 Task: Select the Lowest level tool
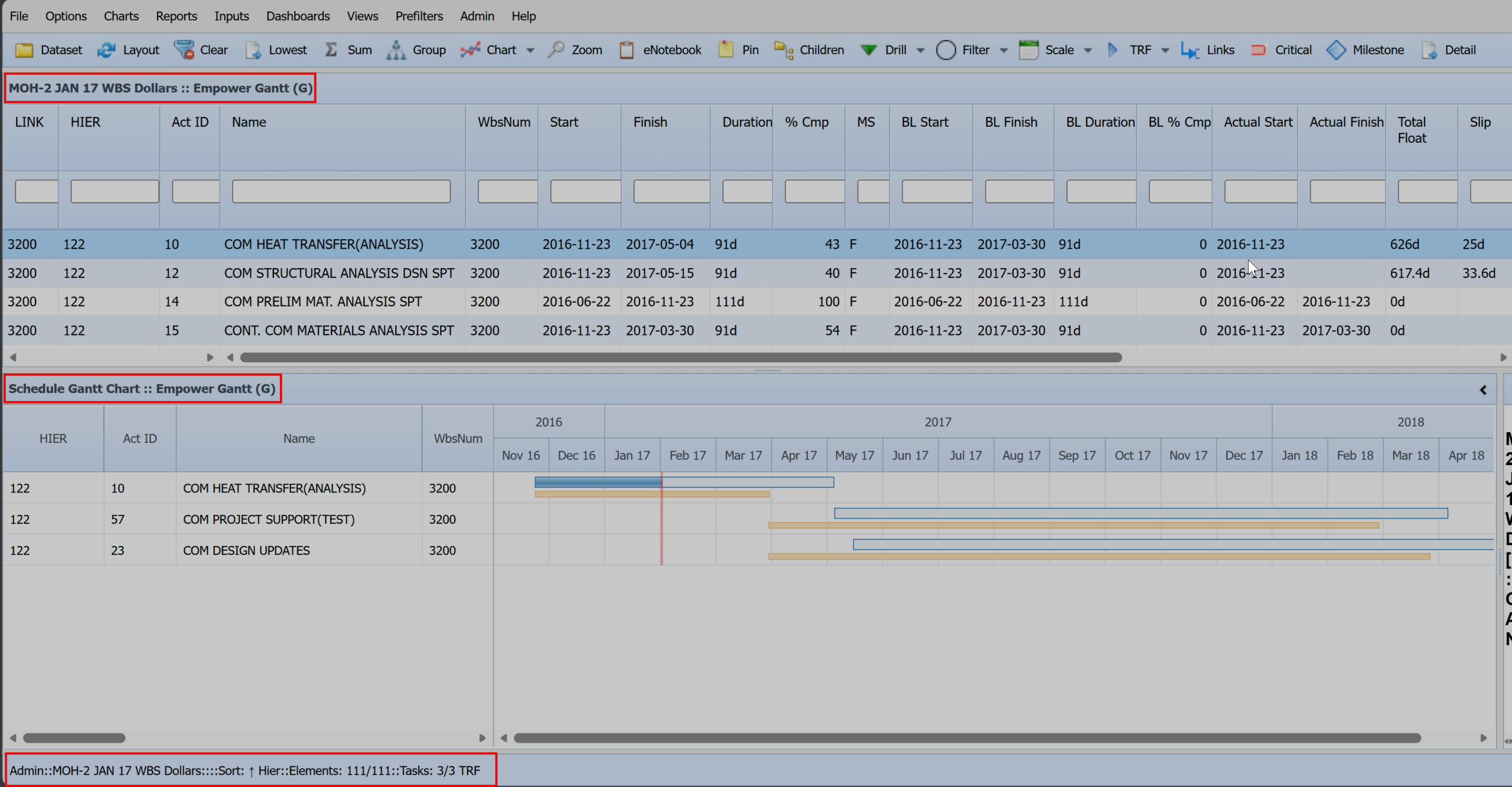276,50
